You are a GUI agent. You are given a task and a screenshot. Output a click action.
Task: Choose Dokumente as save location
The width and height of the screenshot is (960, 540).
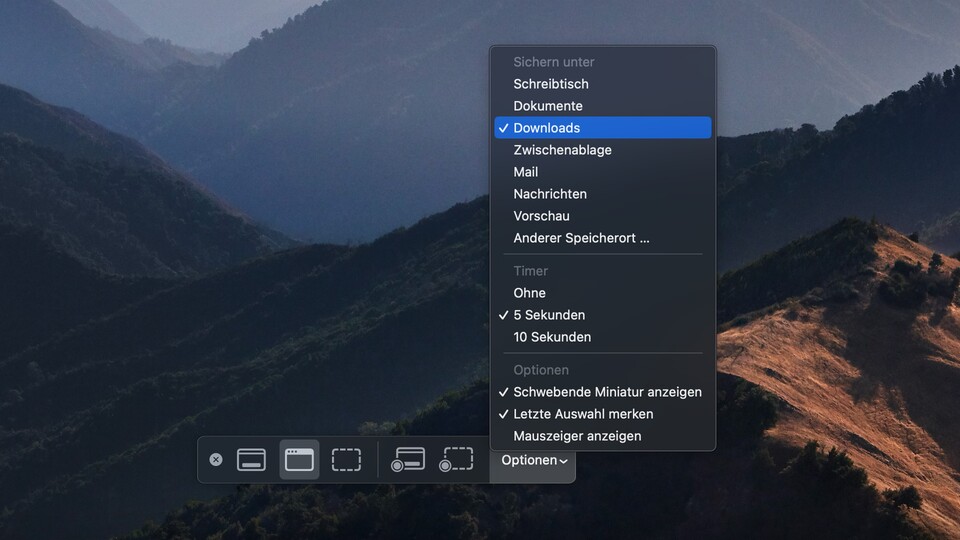click(603, 106)
